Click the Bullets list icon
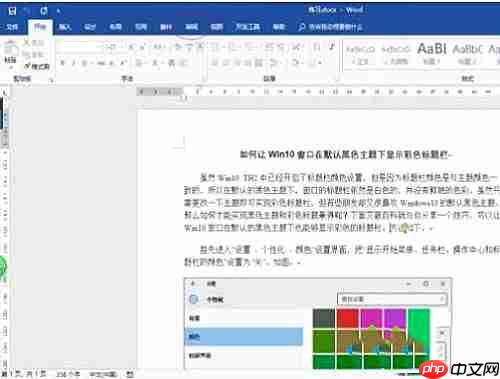500x379 pixels. tap(215, 47)
